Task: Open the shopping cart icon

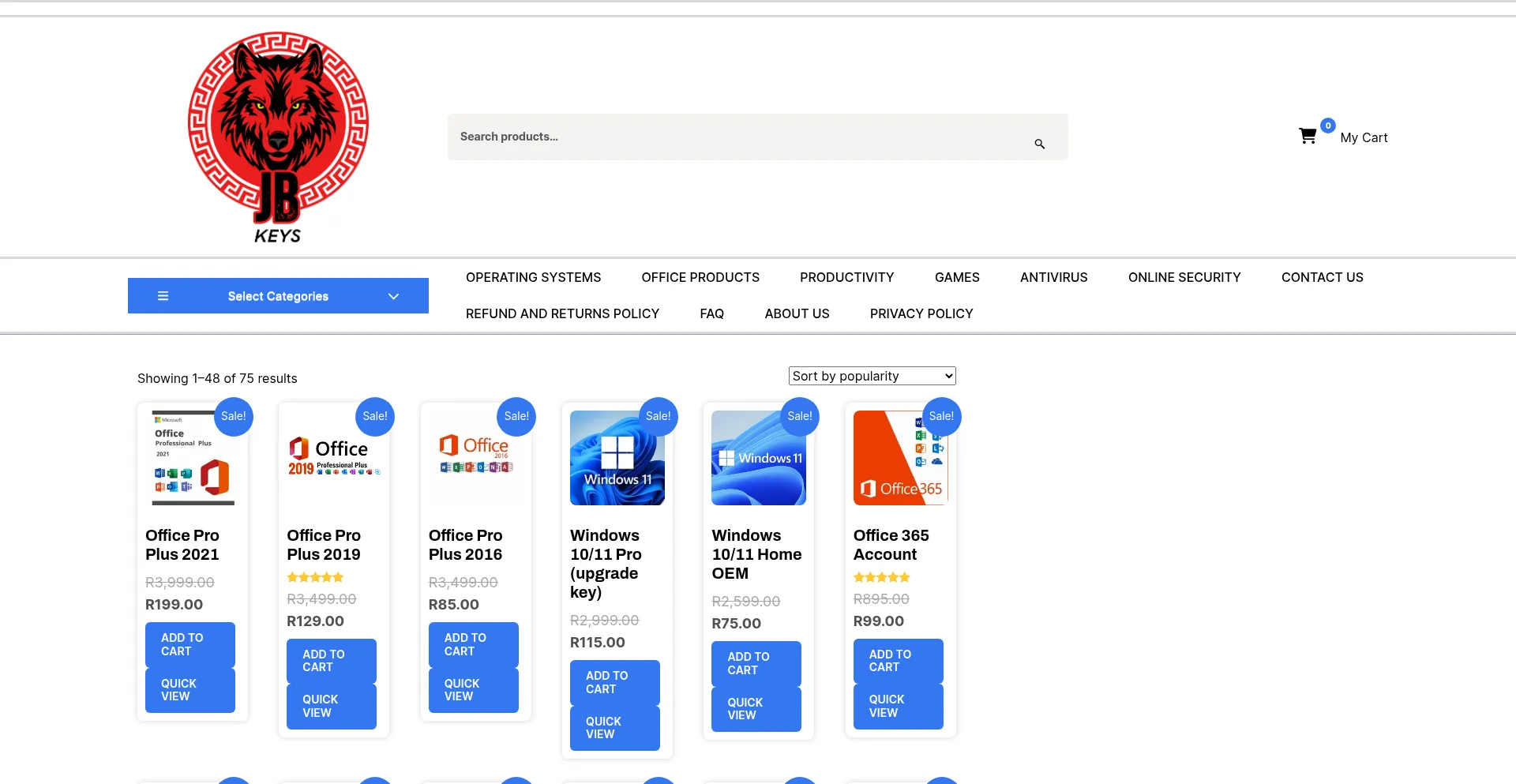Action: click(x=1308, y=137)
